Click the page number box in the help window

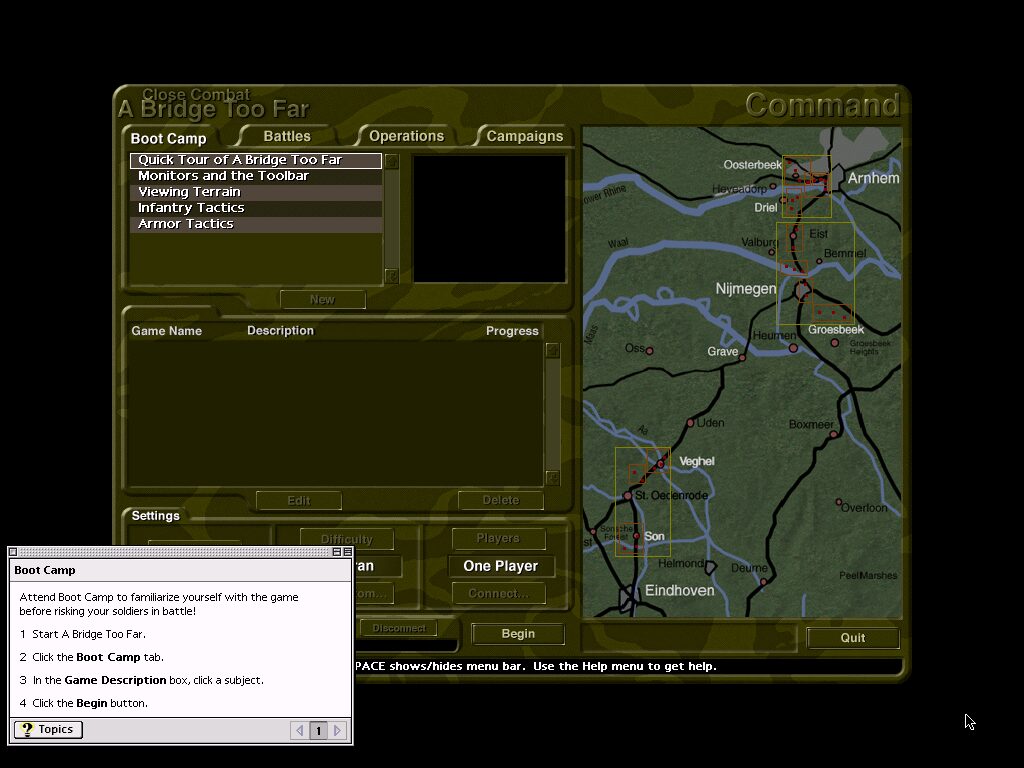pos(318,730)
